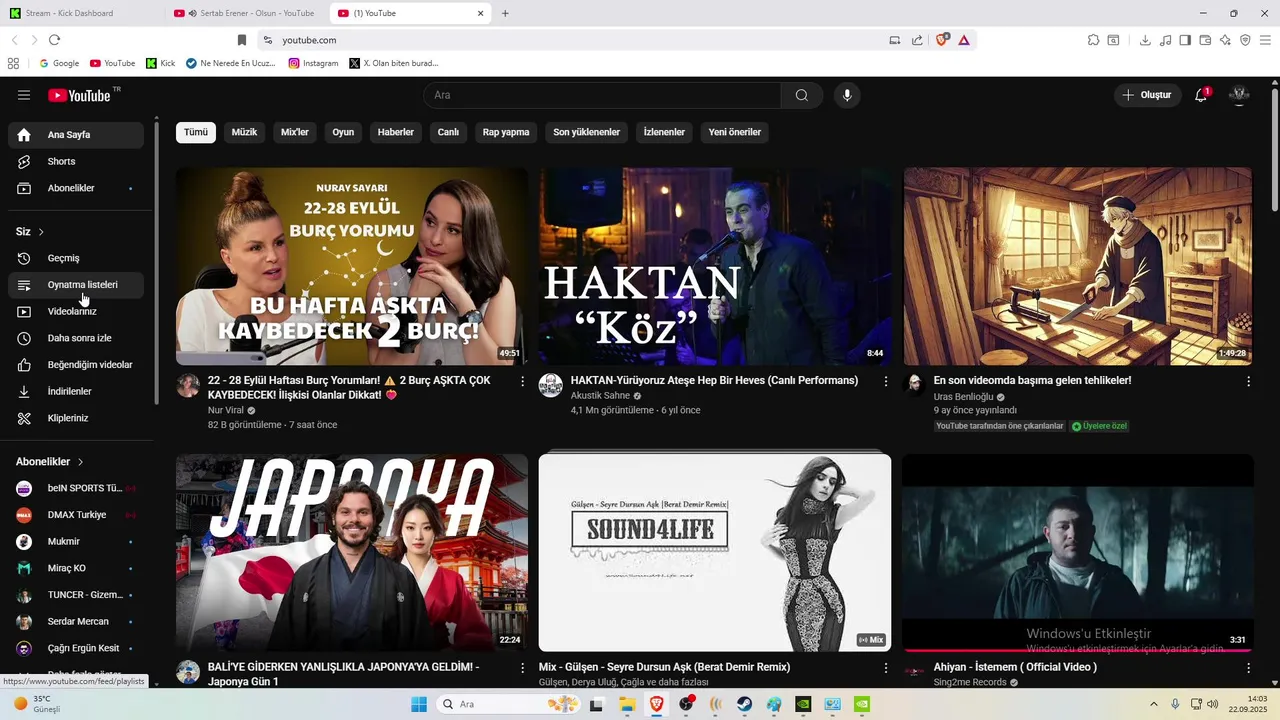Play the HAKTAN Köz video thumbnail
The image size is (1280, 720).
click(715, 266)
